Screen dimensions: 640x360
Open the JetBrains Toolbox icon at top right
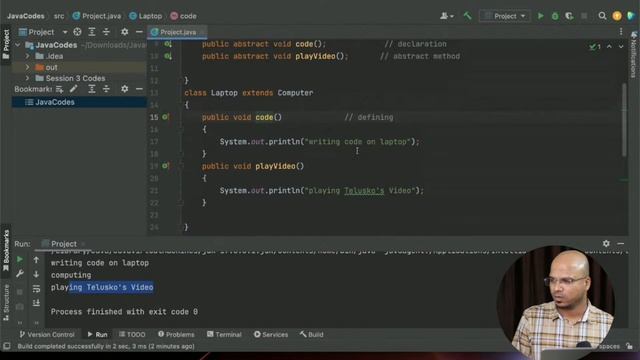pyautogui.click(x=631, y=16)
